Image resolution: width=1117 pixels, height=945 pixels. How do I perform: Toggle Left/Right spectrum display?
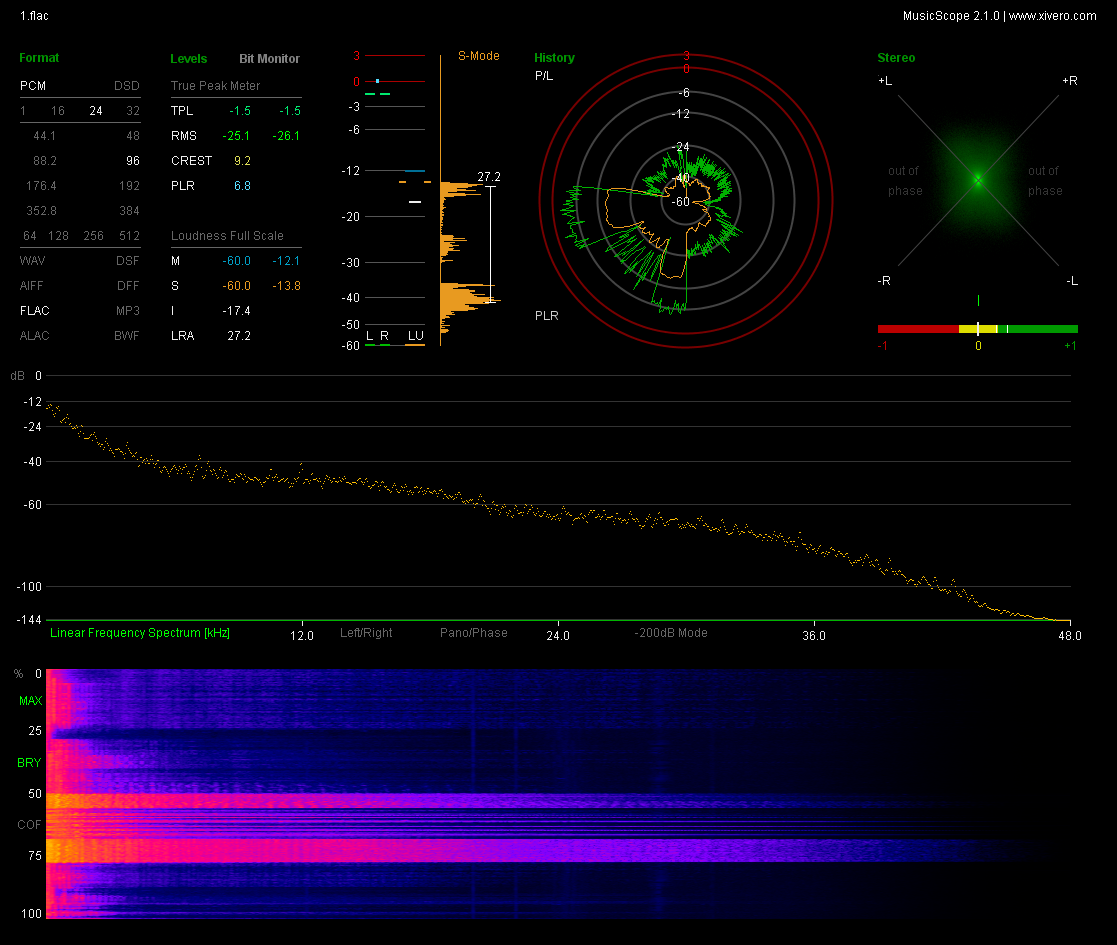(x=366, y=633)
